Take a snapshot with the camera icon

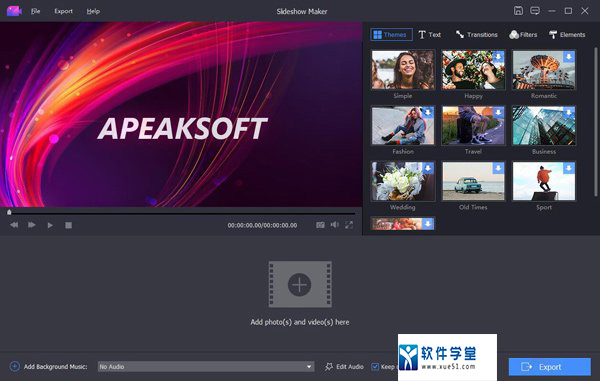(320, 225)
